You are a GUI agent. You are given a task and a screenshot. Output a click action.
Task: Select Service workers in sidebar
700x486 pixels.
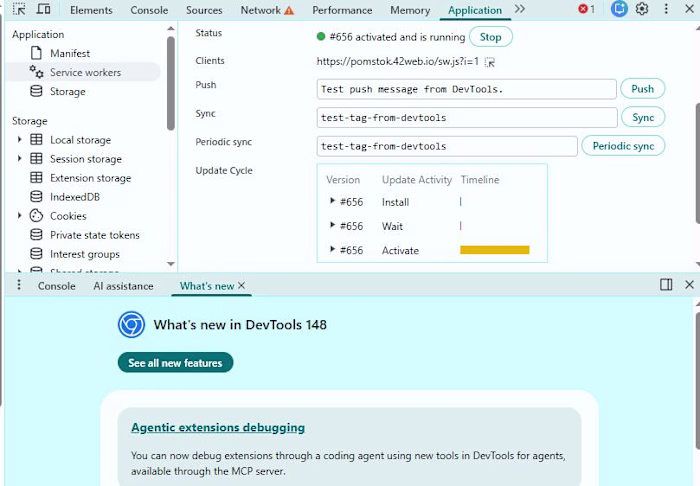(x=84, y=72)
